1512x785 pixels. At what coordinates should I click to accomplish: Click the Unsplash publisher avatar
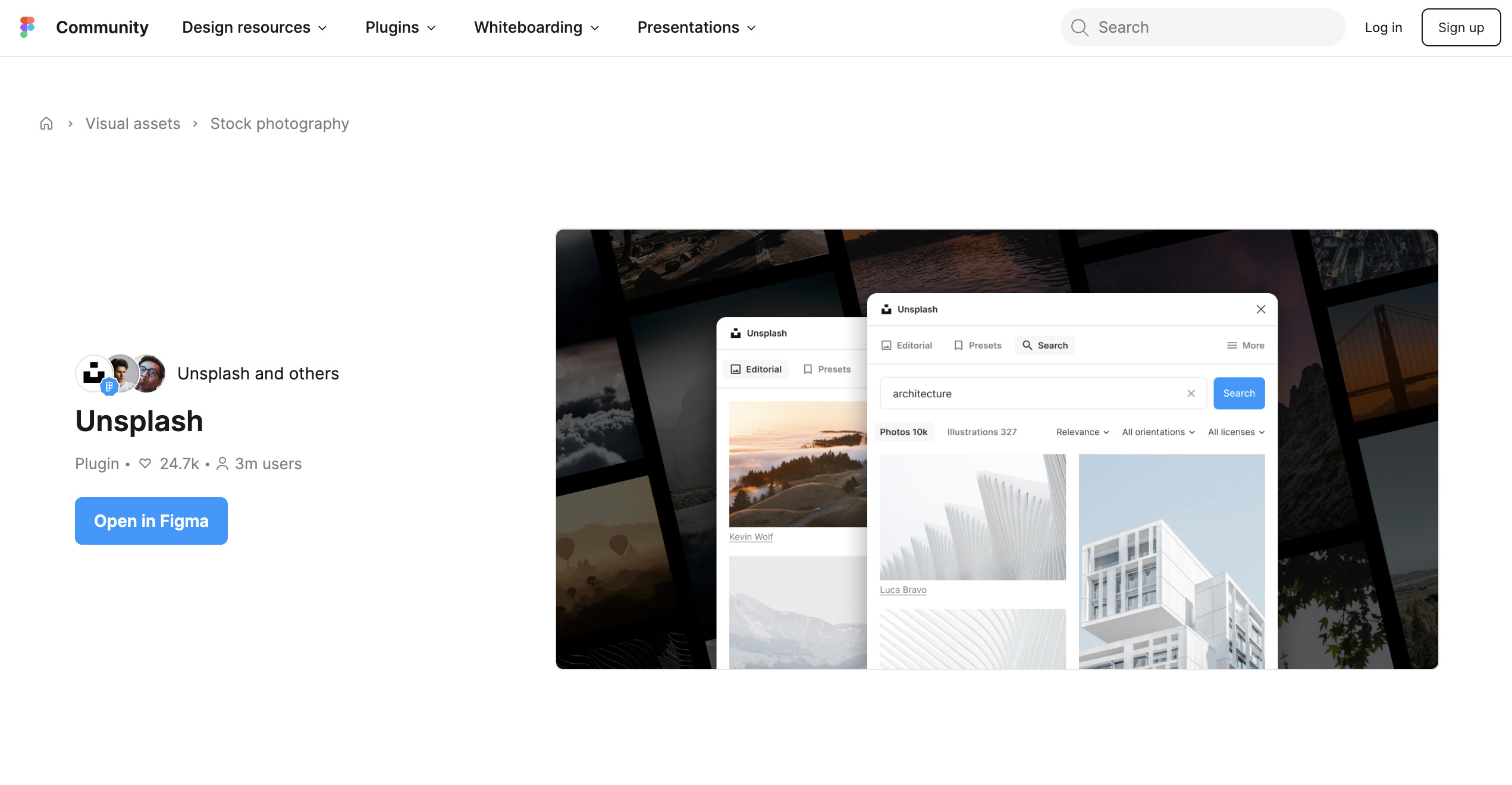(x=93, y=373)
